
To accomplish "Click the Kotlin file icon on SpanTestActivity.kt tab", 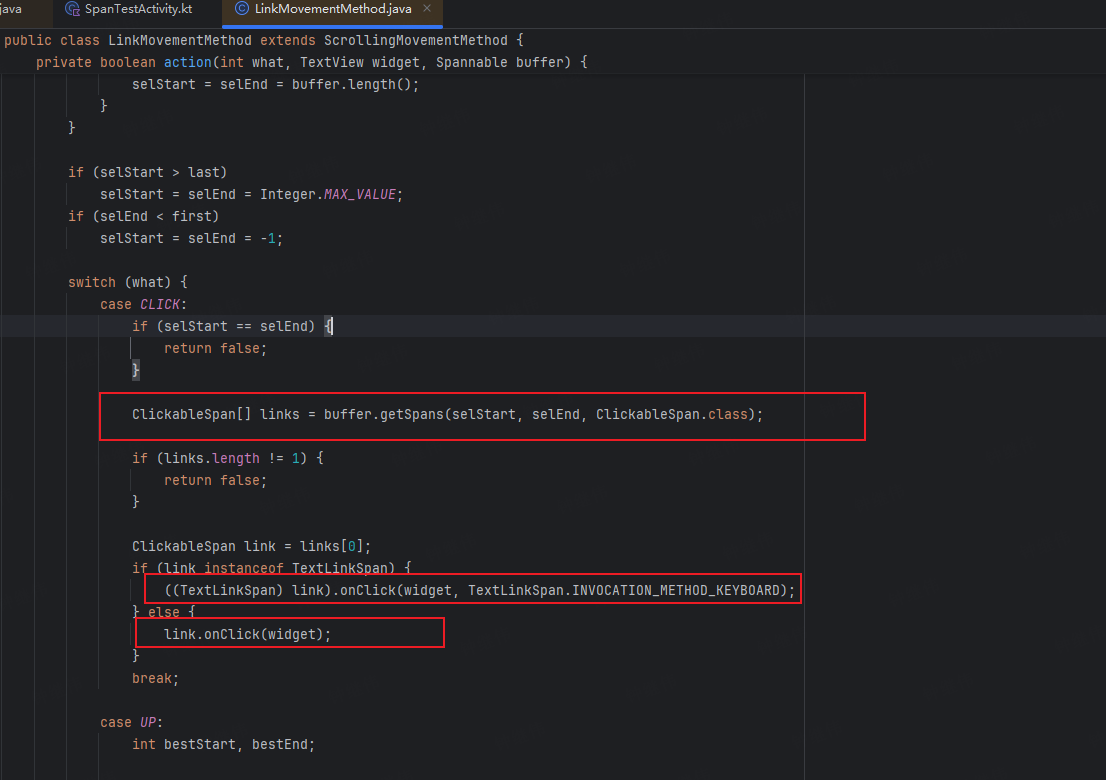I will 72,8.
